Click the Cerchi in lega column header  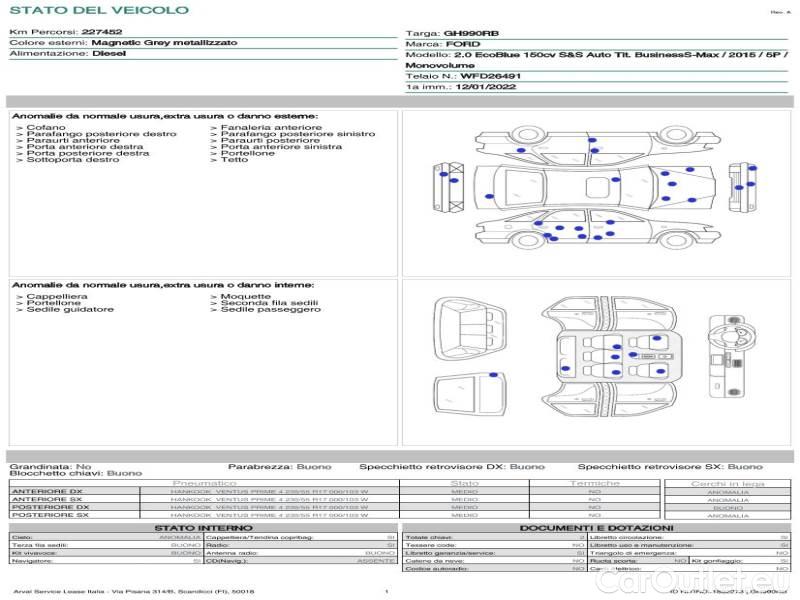click(728, 484)
